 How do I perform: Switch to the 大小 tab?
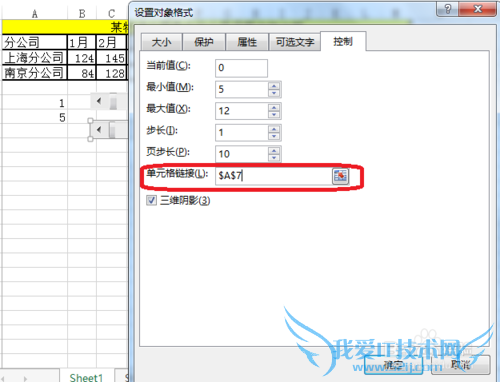pyautogui.click(x=161, y=42)
